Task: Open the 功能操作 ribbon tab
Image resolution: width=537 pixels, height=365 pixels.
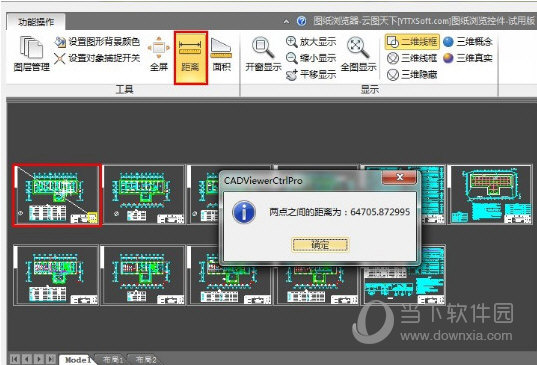Action: (36, 22)
